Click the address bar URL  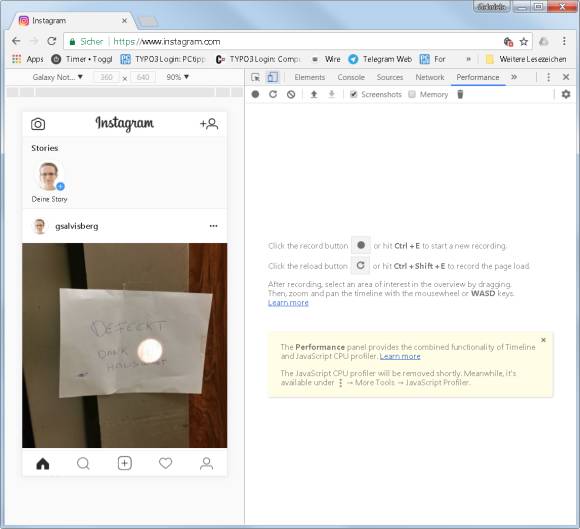(167, 41)
